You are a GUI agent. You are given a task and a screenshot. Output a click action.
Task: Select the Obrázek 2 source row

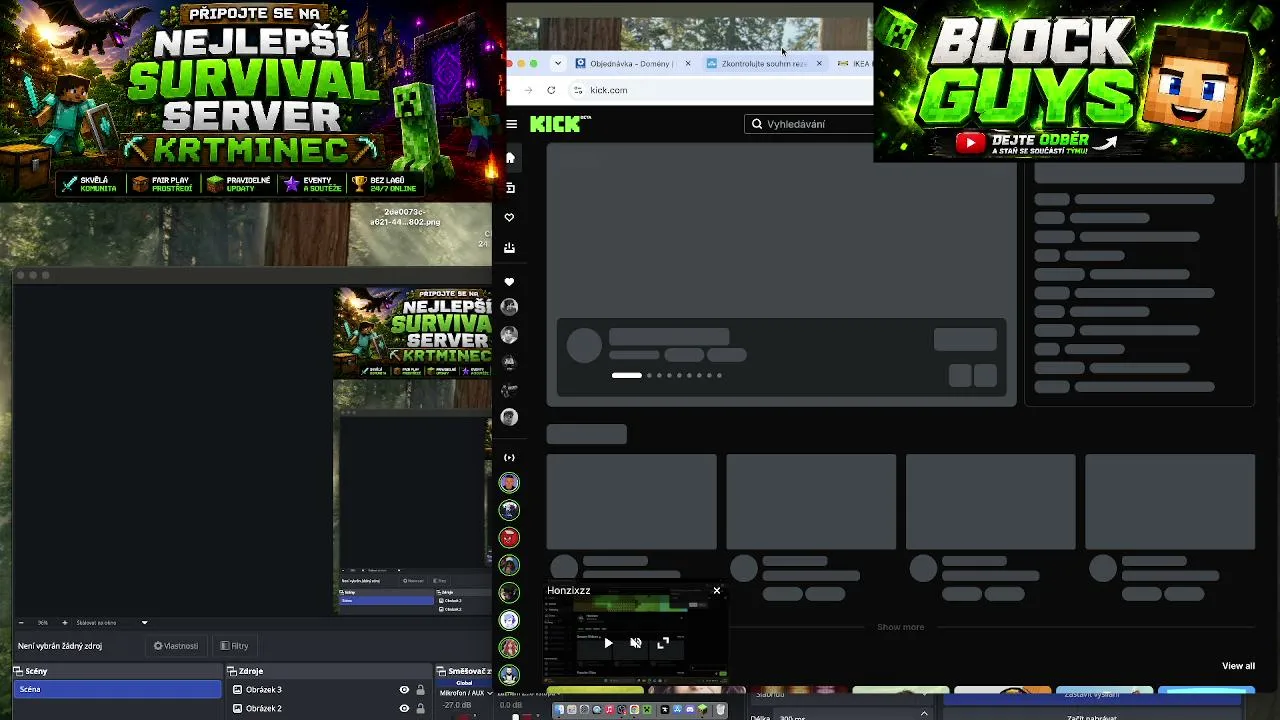pyautogui.click(x=327, y=709)
